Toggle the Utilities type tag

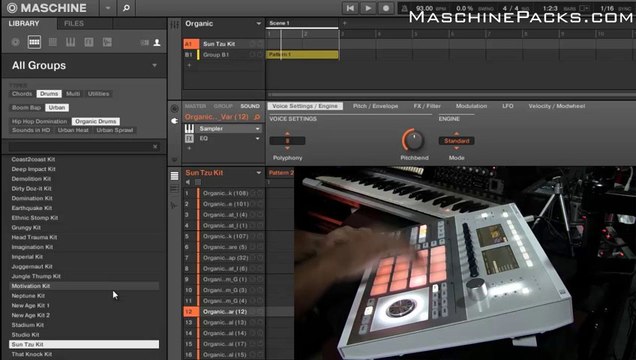(99, 94)
